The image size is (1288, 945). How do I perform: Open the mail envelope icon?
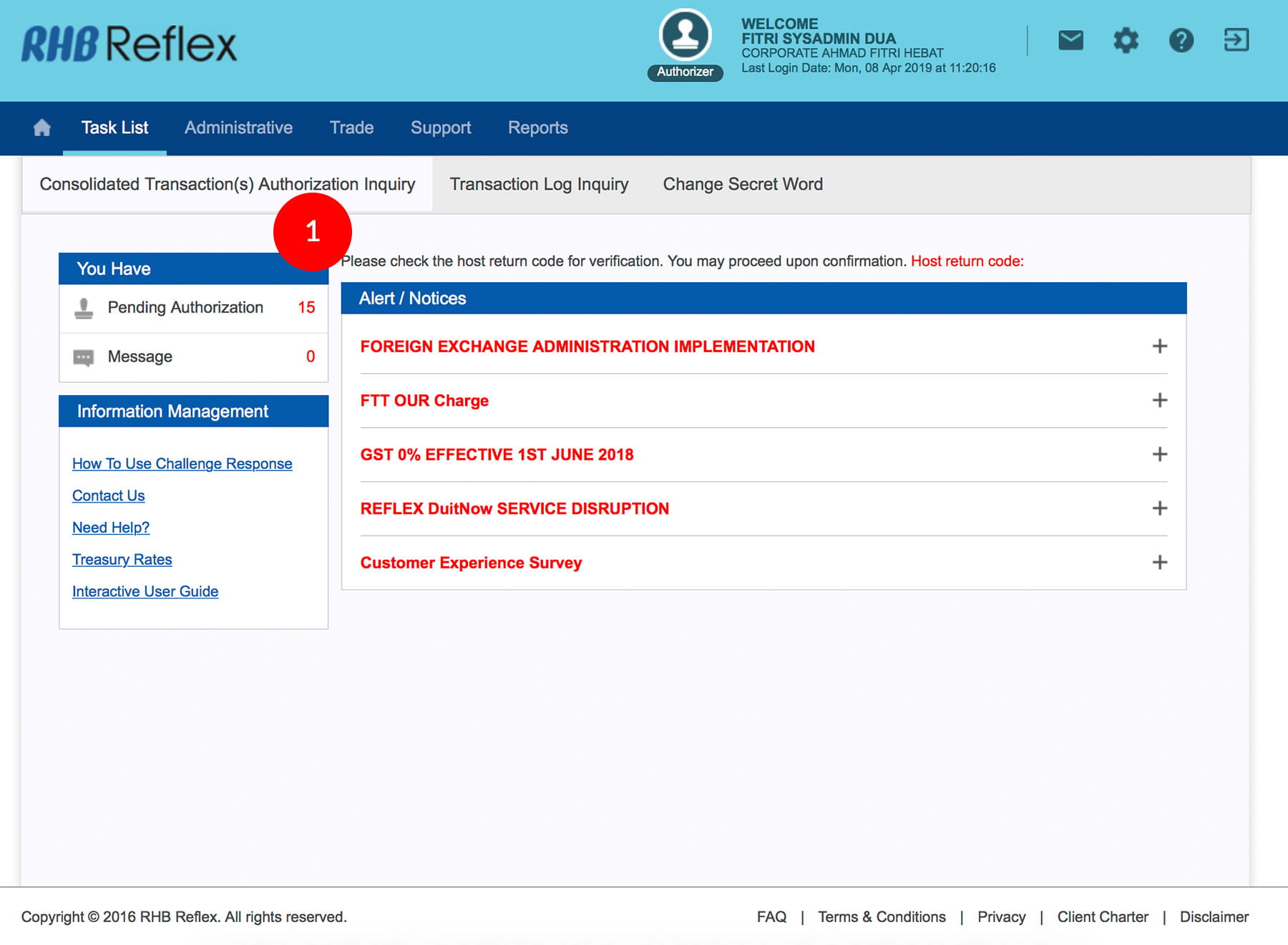1070,40
